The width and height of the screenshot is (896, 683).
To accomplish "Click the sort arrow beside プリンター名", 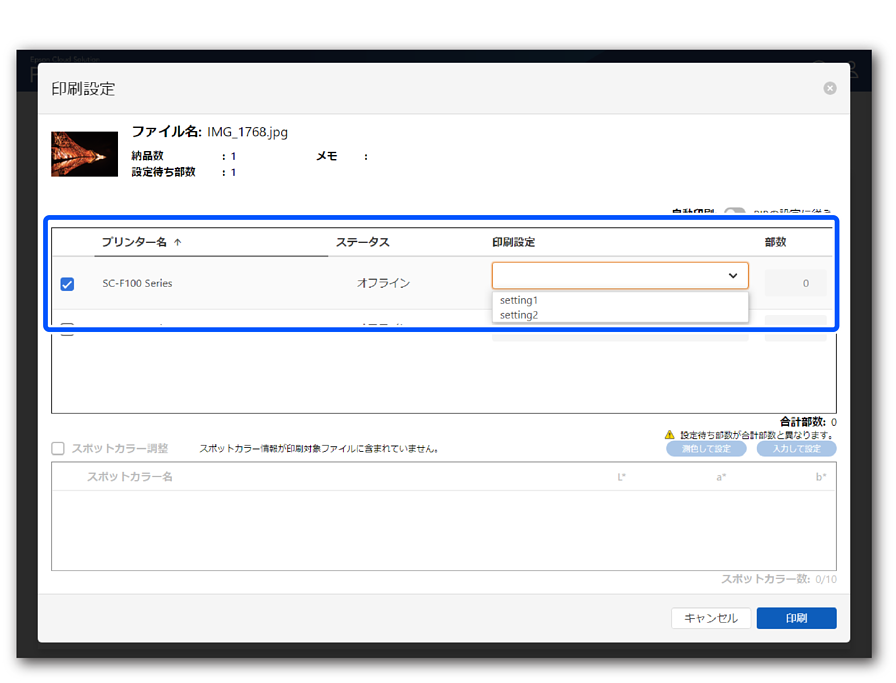I will point(178,242).
